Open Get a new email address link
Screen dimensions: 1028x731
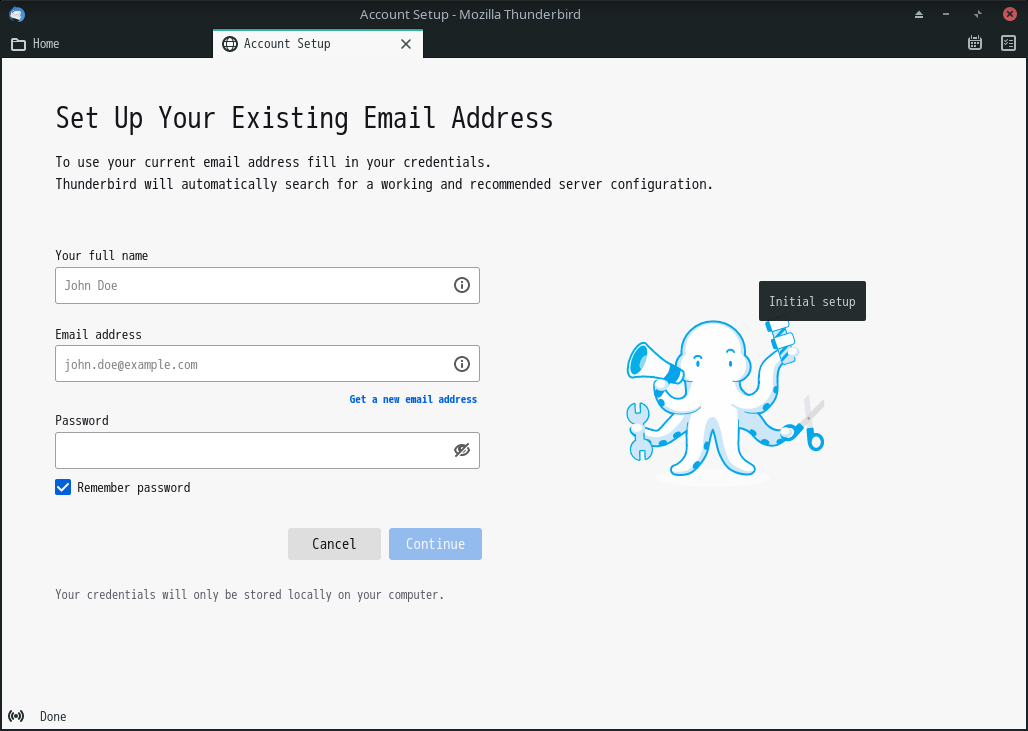[413, 399]
